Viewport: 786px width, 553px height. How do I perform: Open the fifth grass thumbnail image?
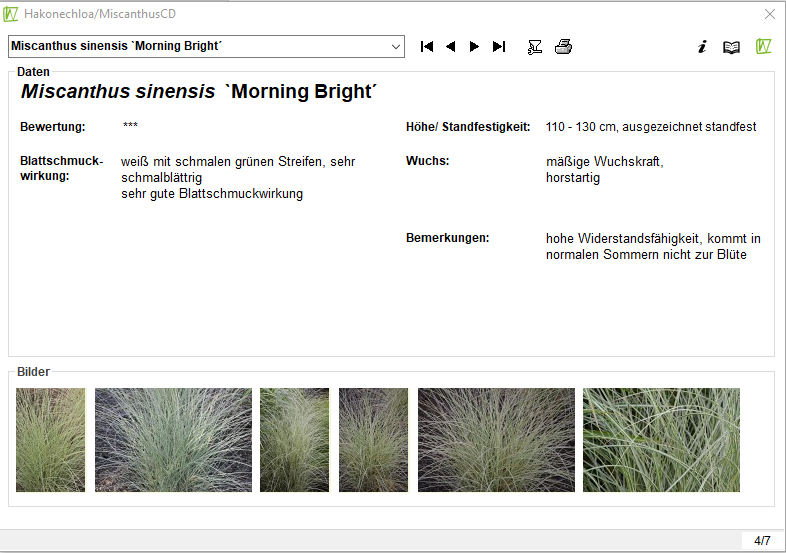pyautogui.click(x=496, y=440)
